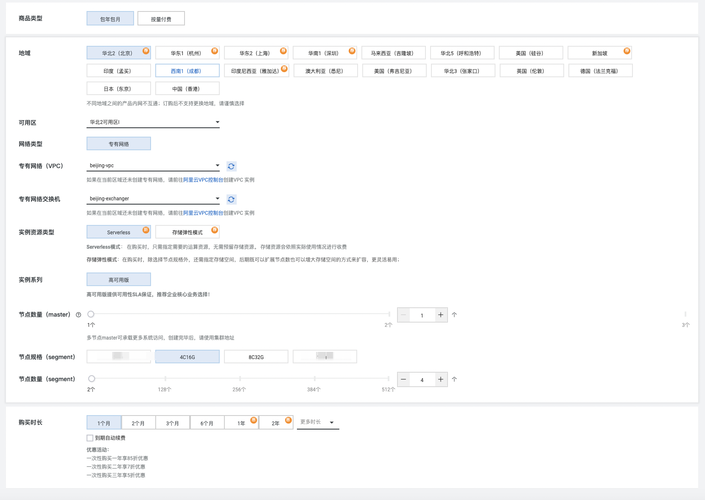Click master node count input showing 1
705x500 pixels.
[422, 315]
